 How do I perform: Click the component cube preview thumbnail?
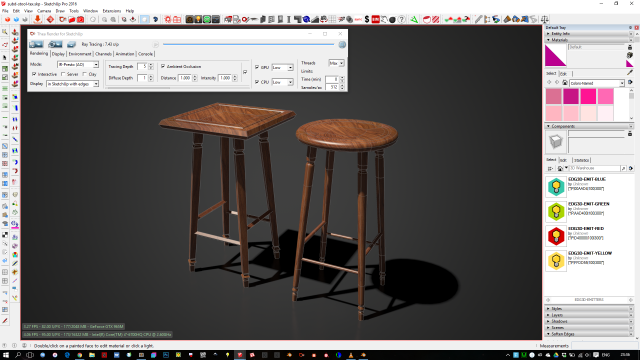556,142
